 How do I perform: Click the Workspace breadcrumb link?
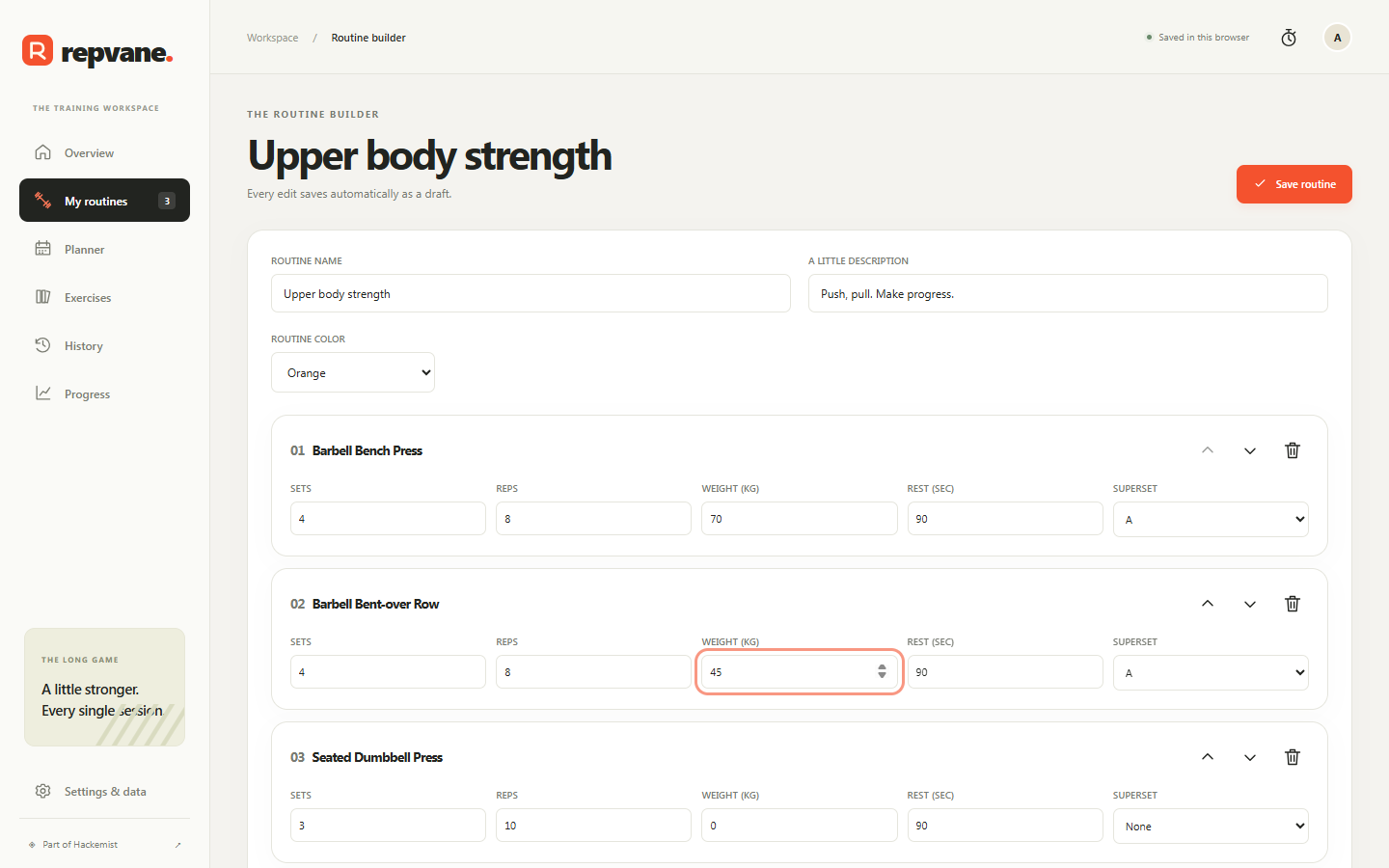click(272, 38)
